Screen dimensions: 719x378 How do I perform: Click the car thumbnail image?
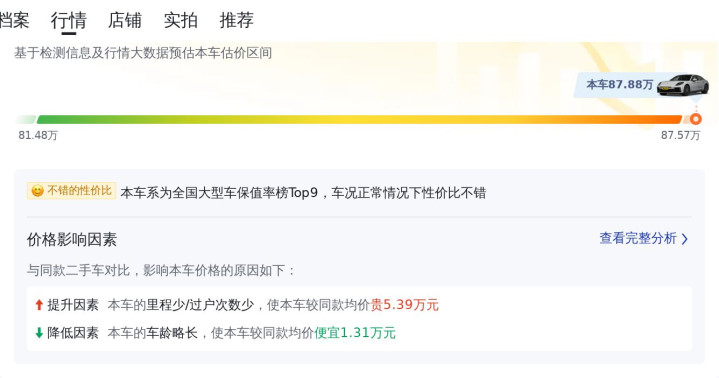683,85
